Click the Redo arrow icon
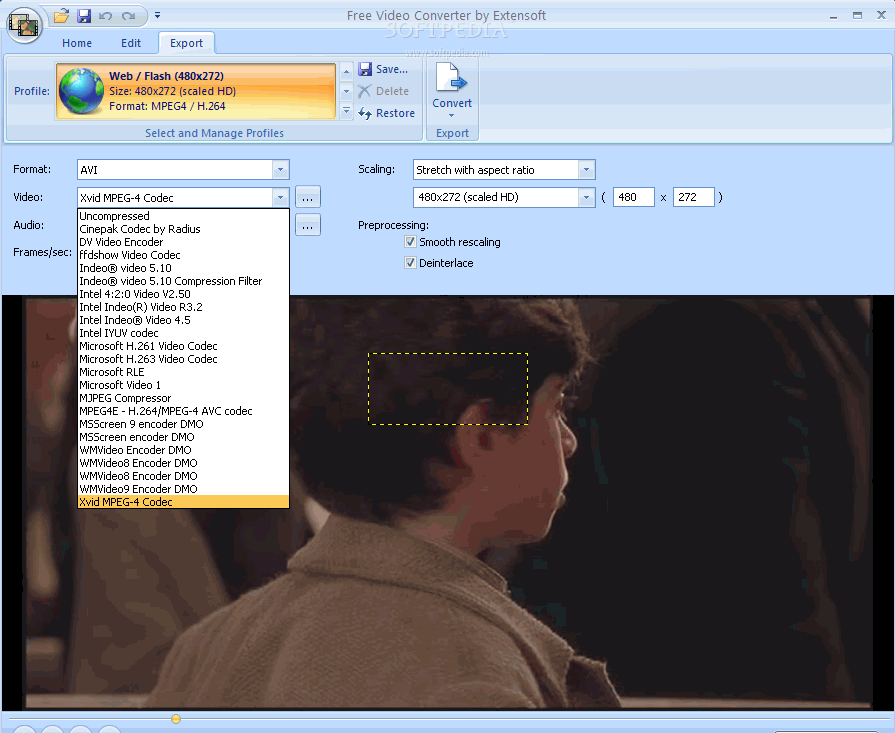Screen dimensions: 895x733 (128, 16)
